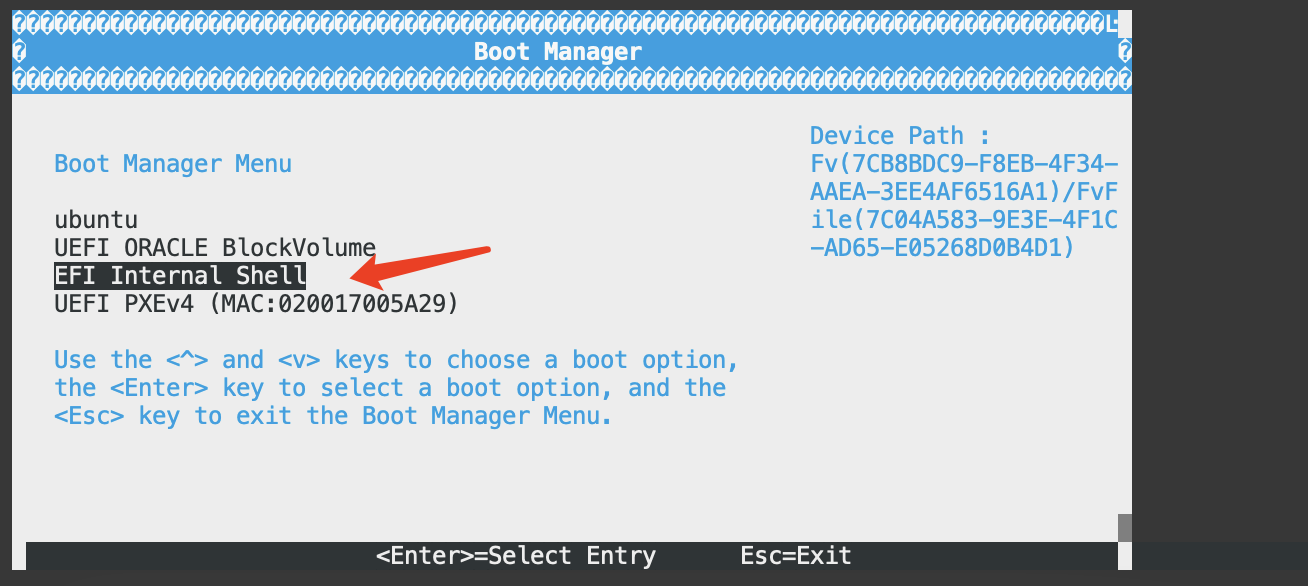Choose the UEFI ORACLE BlockVolume entry

click(x=215, y=248)
